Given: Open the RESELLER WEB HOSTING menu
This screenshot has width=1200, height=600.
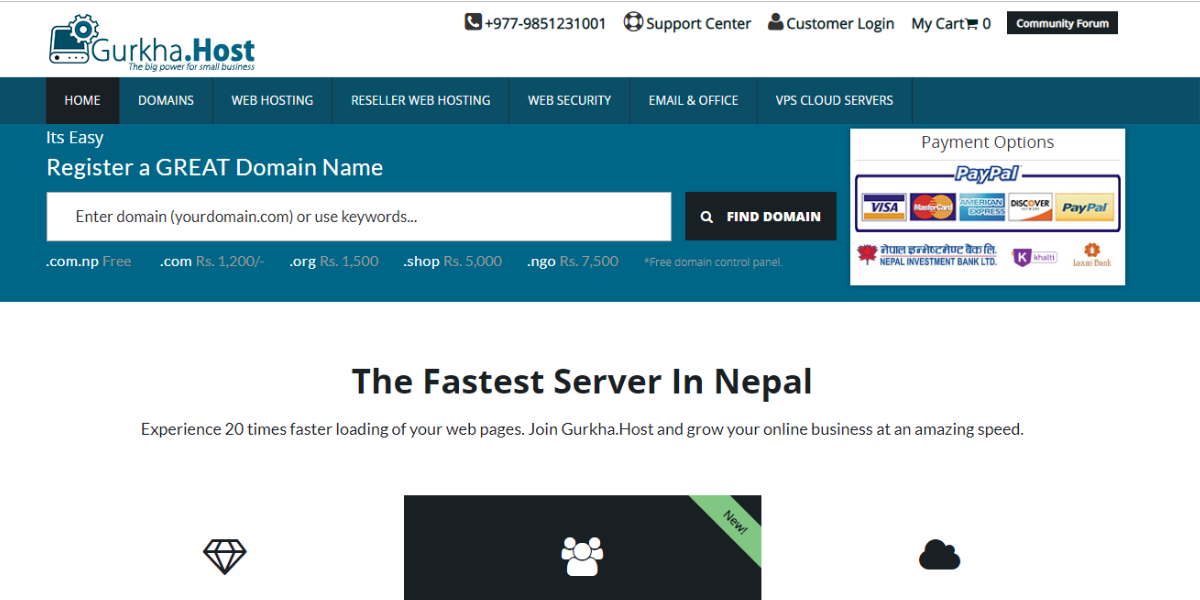Looking at the screenshot, I should tap(421, 100).
